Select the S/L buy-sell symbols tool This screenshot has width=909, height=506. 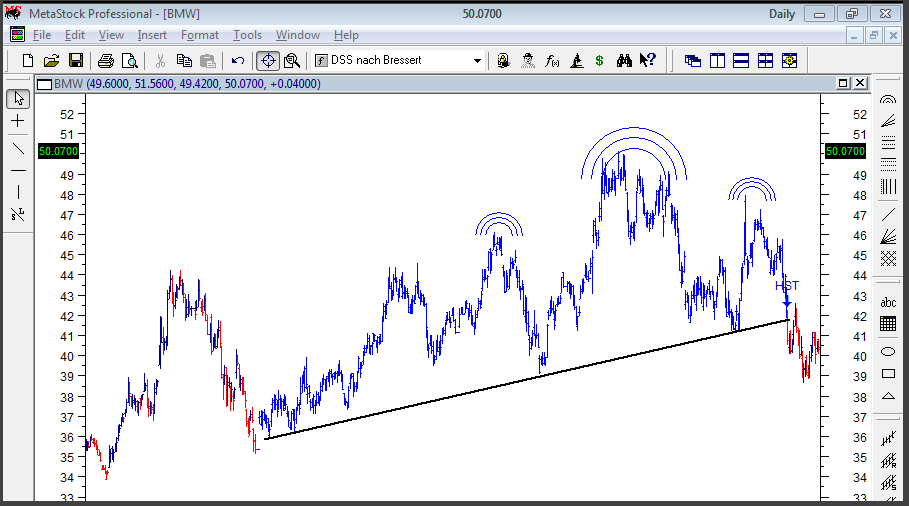coord(18,214)
